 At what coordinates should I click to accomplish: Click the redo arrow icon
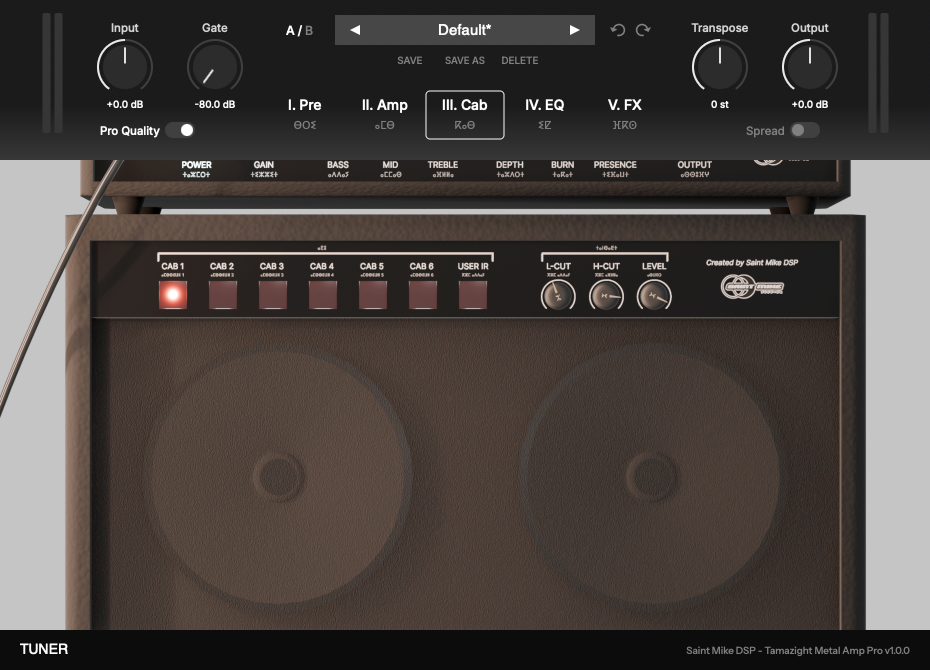641,30
